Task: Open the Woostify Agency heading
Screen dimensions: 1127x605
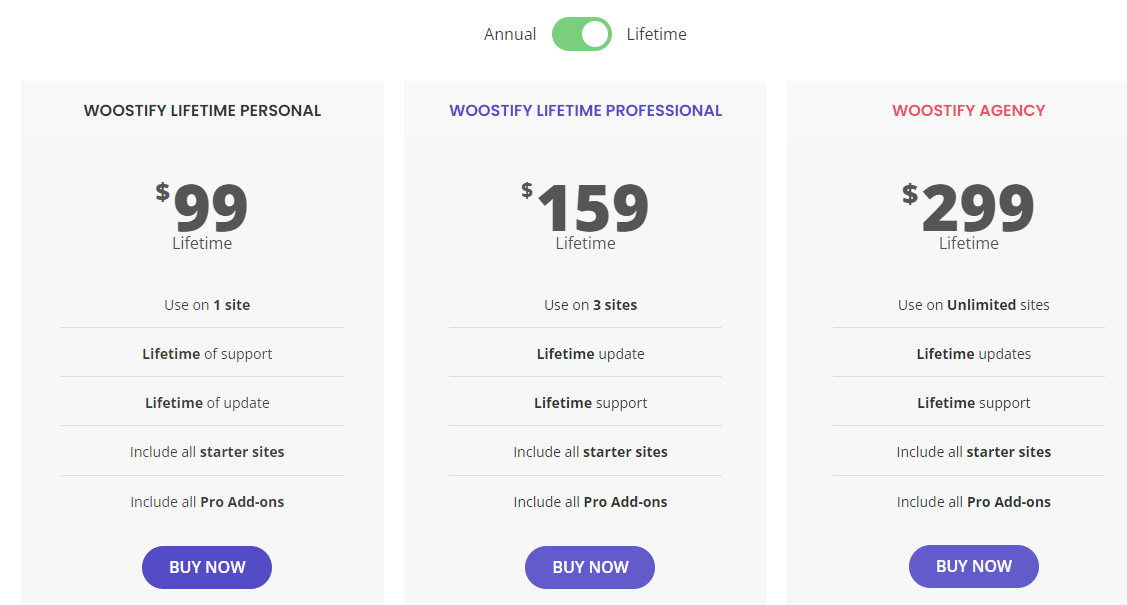Action: tap(969, 111)
